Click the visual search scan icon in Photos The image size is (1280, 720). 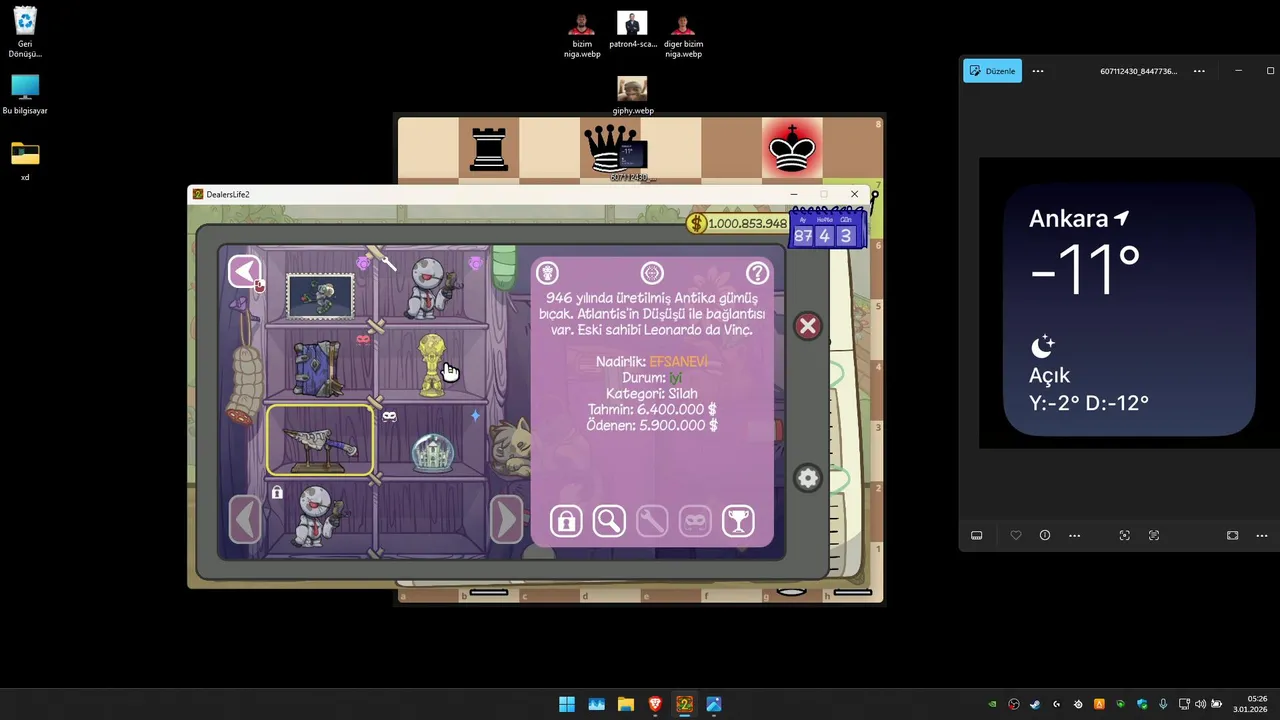click(x=1125, y=535)
